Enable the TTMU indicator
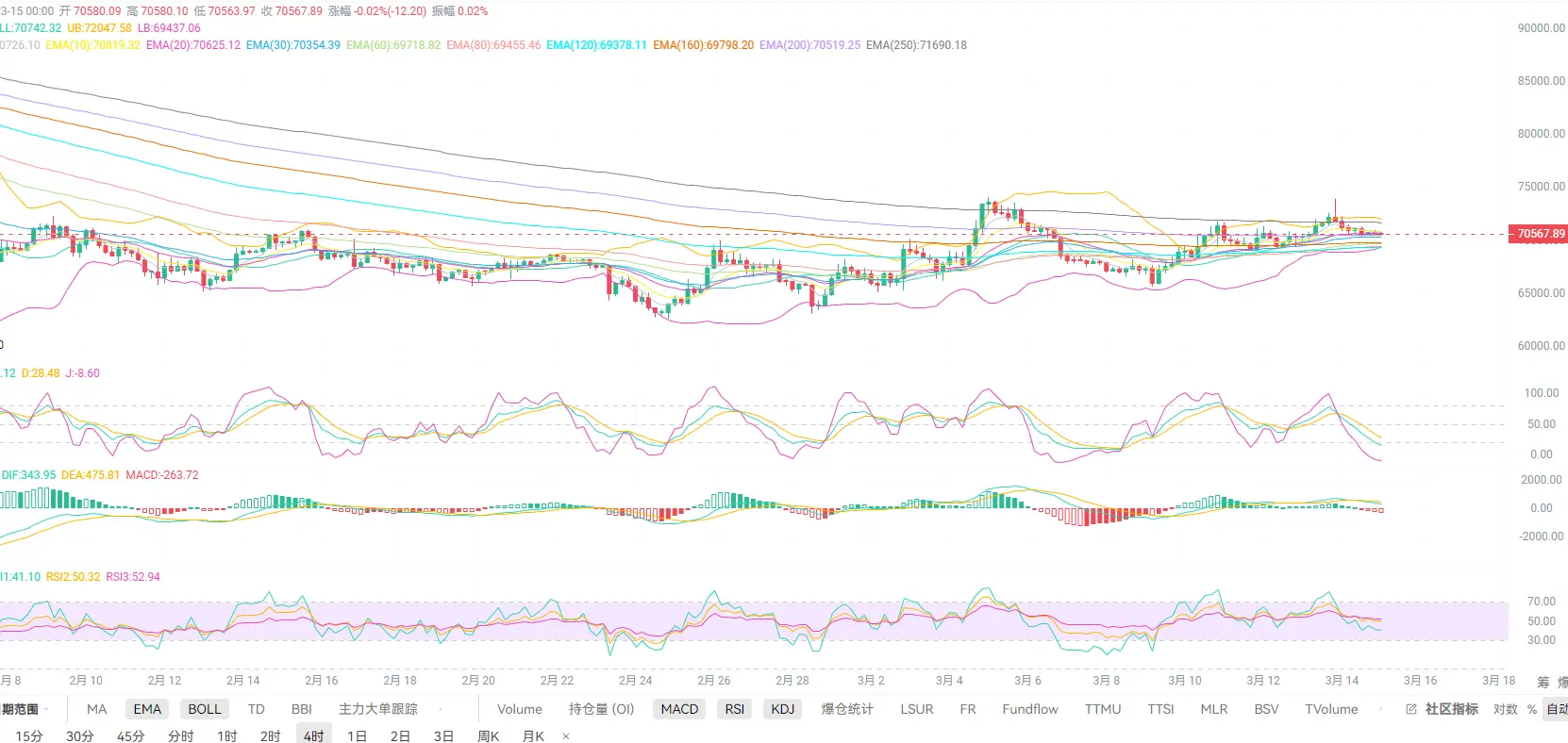The width and height of the screenshot is (1568, 743). click(1103, 709)
